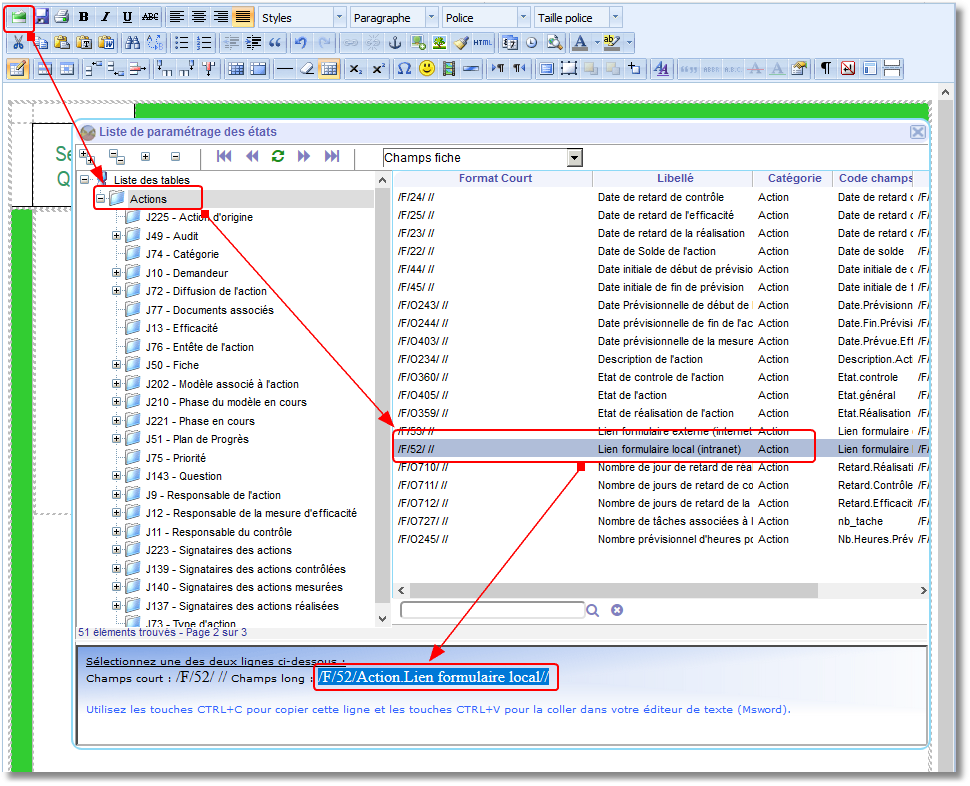The image size is (970, 786).
Task: Toggle justified text alignment
Action: click(x=243, y=17)
